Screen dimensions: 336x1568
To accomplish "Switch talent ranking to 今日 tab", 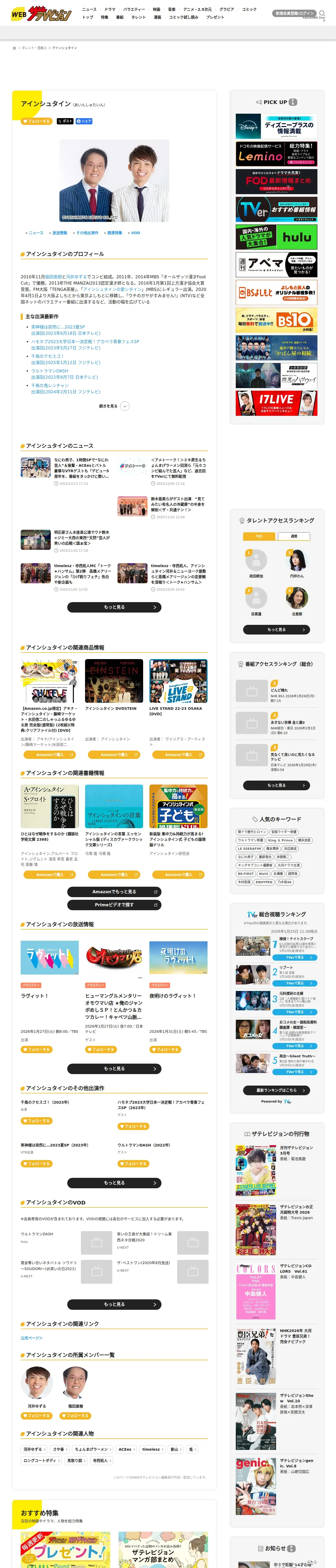I will pos(259,536).
